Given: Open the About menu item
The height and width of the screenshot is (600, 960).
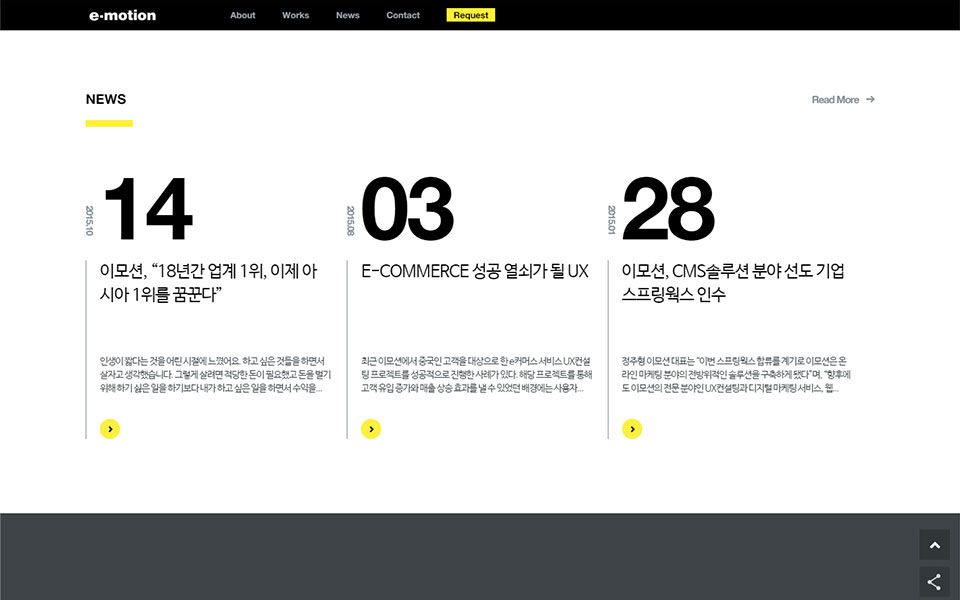Looking at the screenshot, I should [242, 15].
